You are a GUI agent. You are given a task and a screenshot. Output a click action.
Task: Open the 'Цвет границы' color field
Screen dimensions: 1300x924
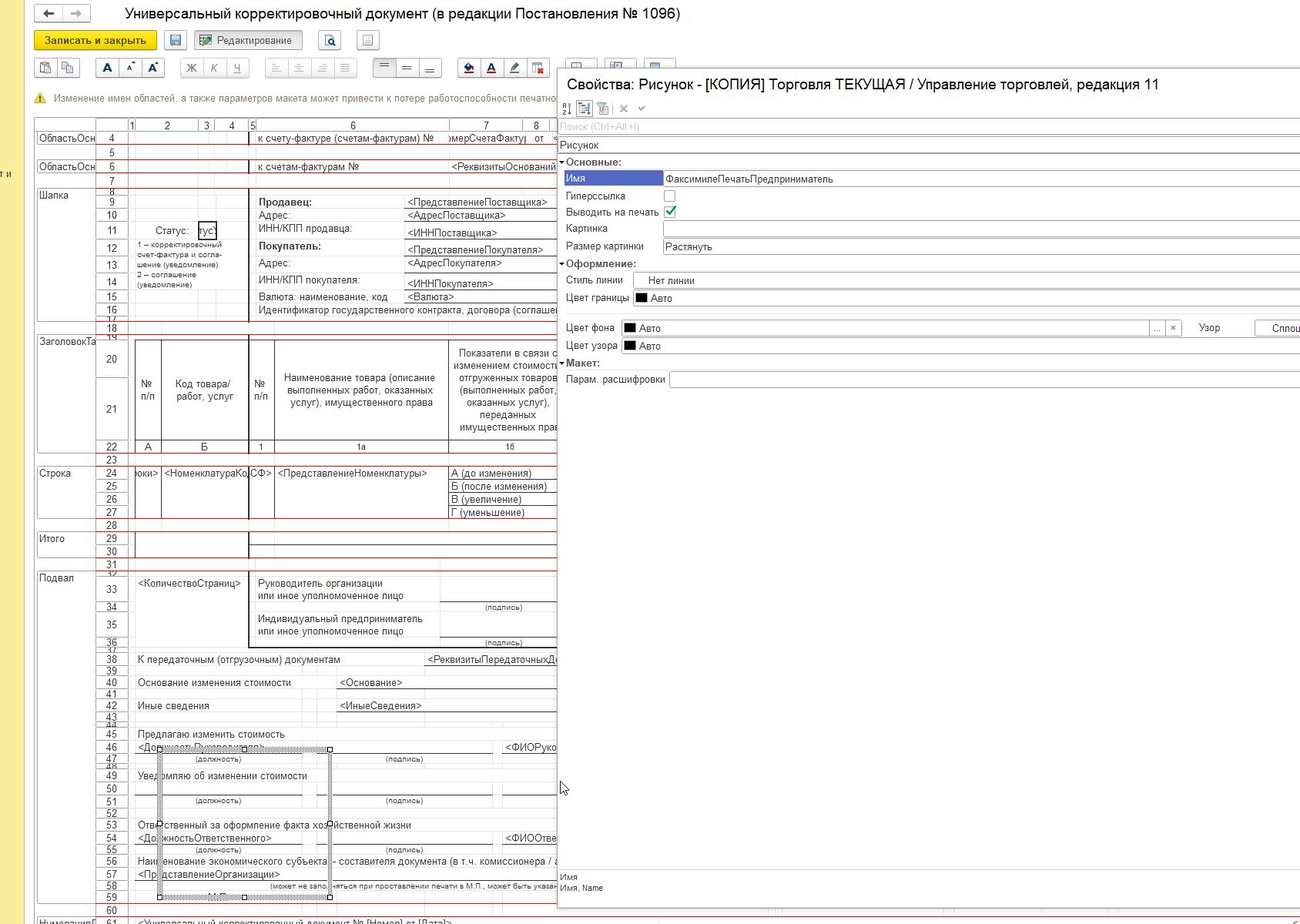[967, 298]
